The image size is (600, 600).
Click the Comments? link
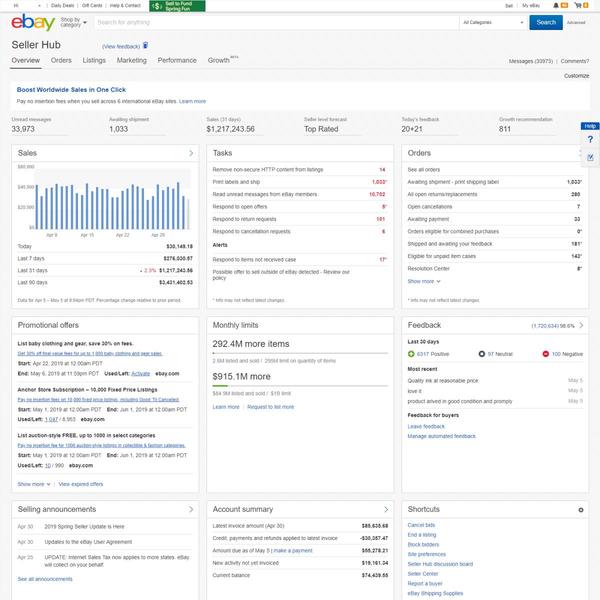(x=575, y=61)
